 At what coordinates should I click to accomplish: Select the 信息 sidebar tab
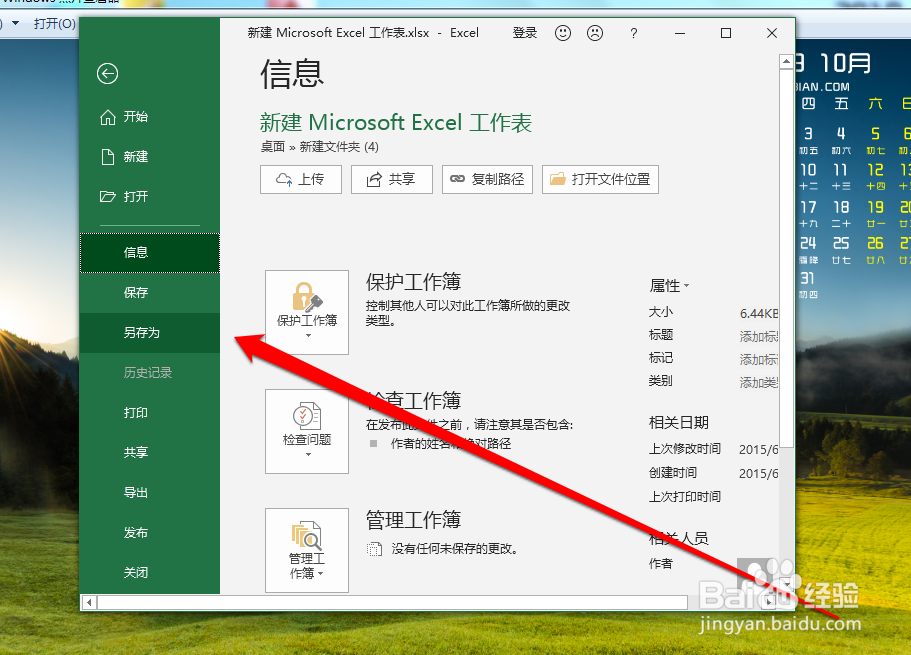coord(149,253)
